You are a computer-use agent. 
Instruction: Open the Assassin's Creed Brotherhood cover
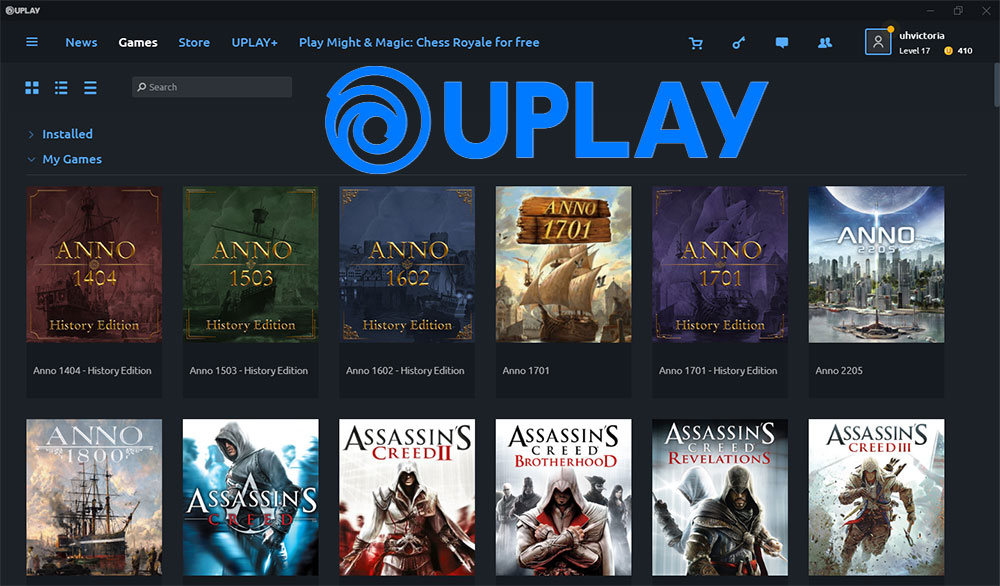[x=564, y=497]
